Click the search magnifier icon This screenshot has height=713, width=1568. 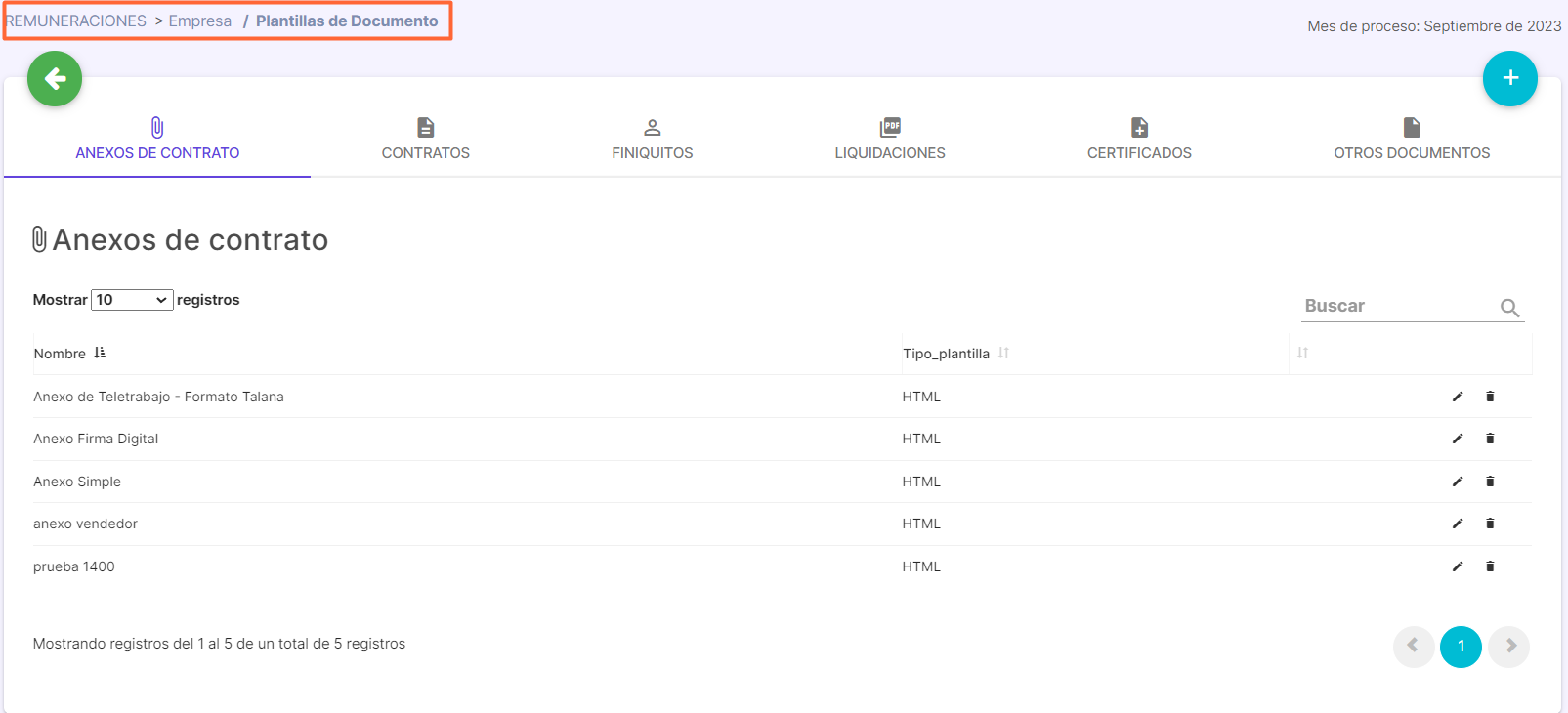[1510, 308]
